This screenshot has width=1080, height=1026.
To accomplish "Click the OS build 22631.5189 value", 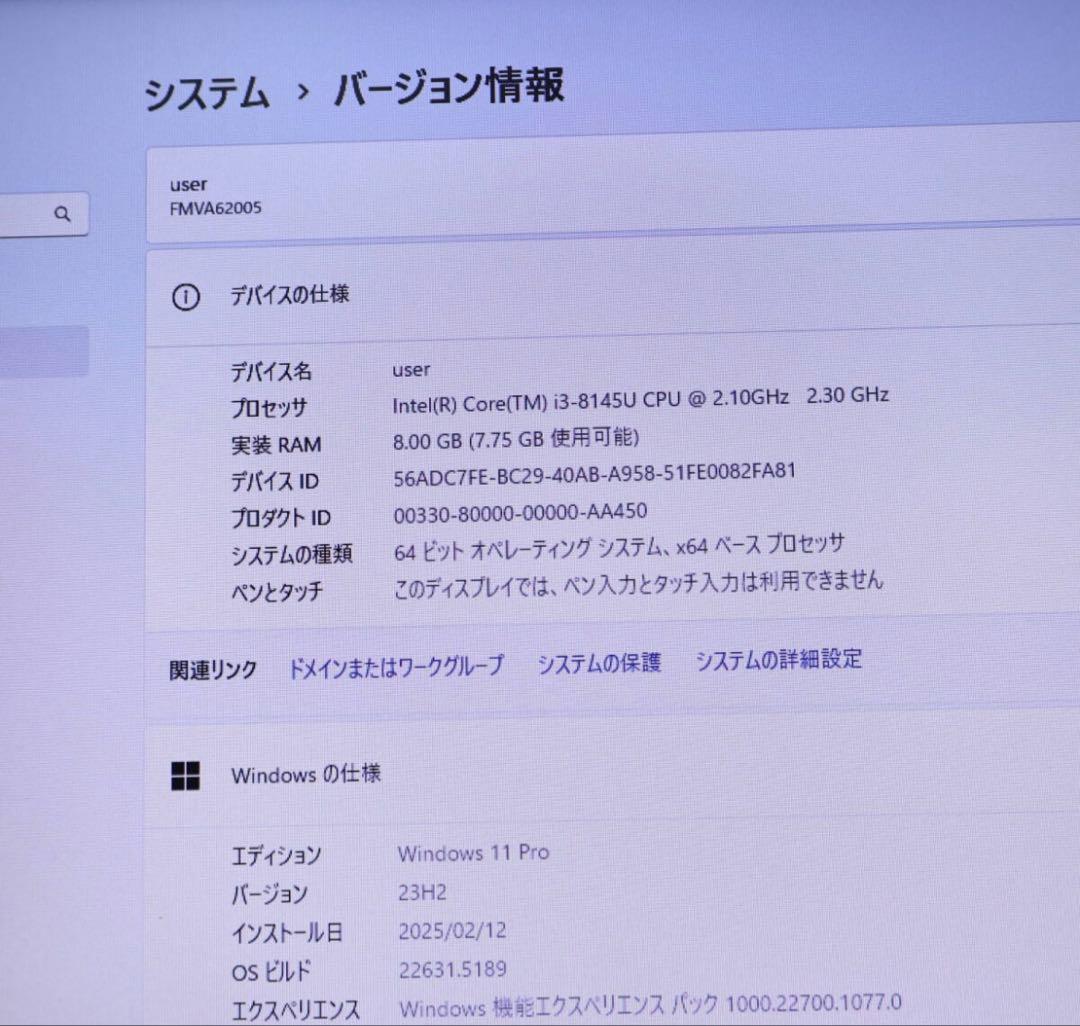I will pos(452,969).
